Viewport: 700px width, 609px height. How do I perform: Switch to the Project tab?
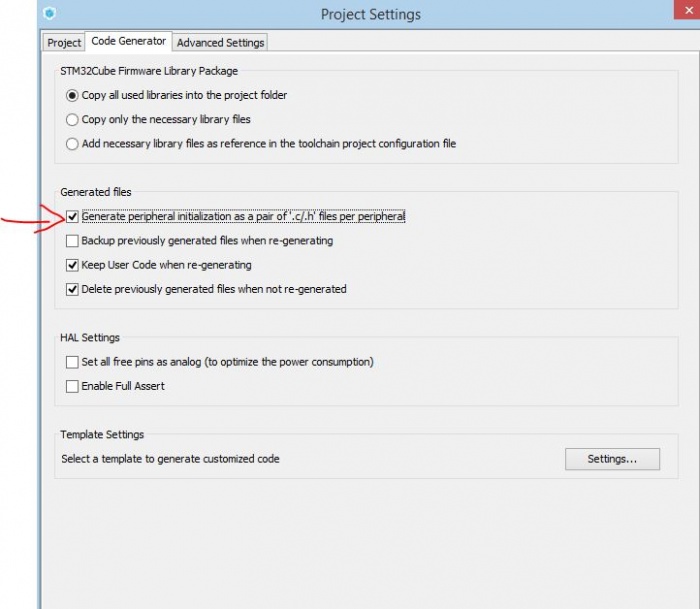click(64, 42)
